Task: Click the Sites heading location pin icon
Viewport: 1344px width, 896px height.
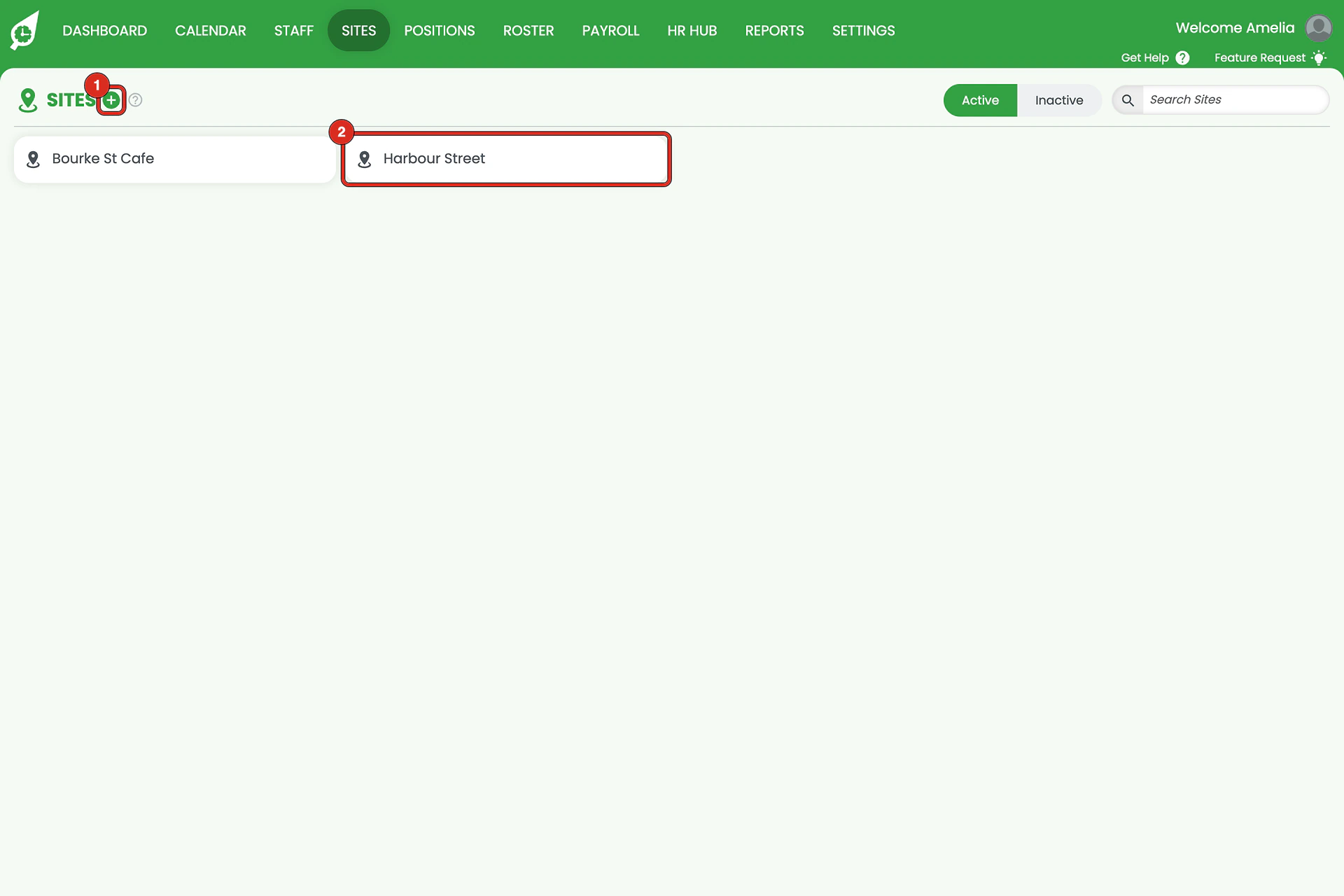Action: [x=28, y=100]
